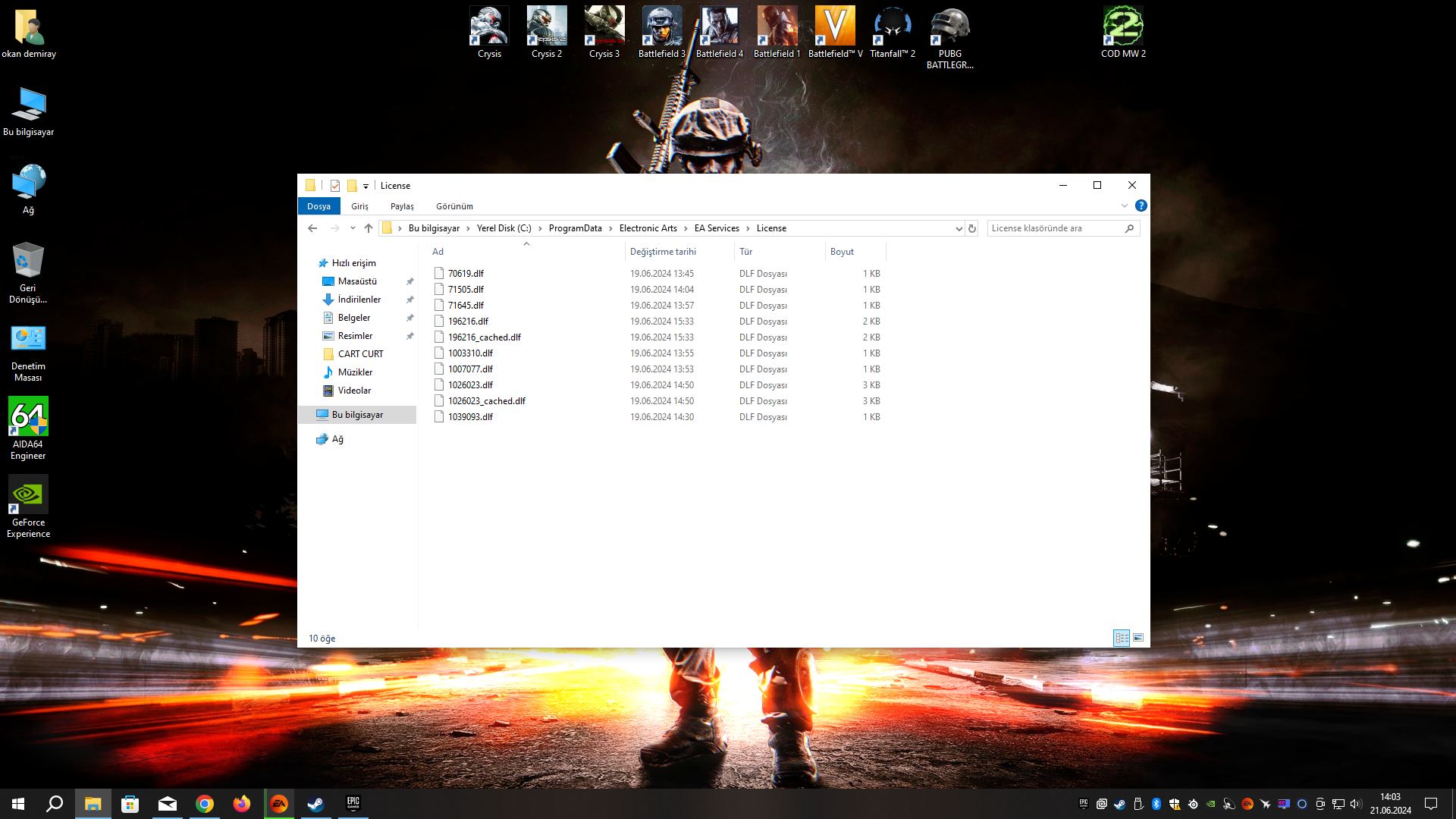Sort by Değiştirme tarihi column header
Image resolution: width=1456 pixels, height=819 pixels.
coord(663,252)
